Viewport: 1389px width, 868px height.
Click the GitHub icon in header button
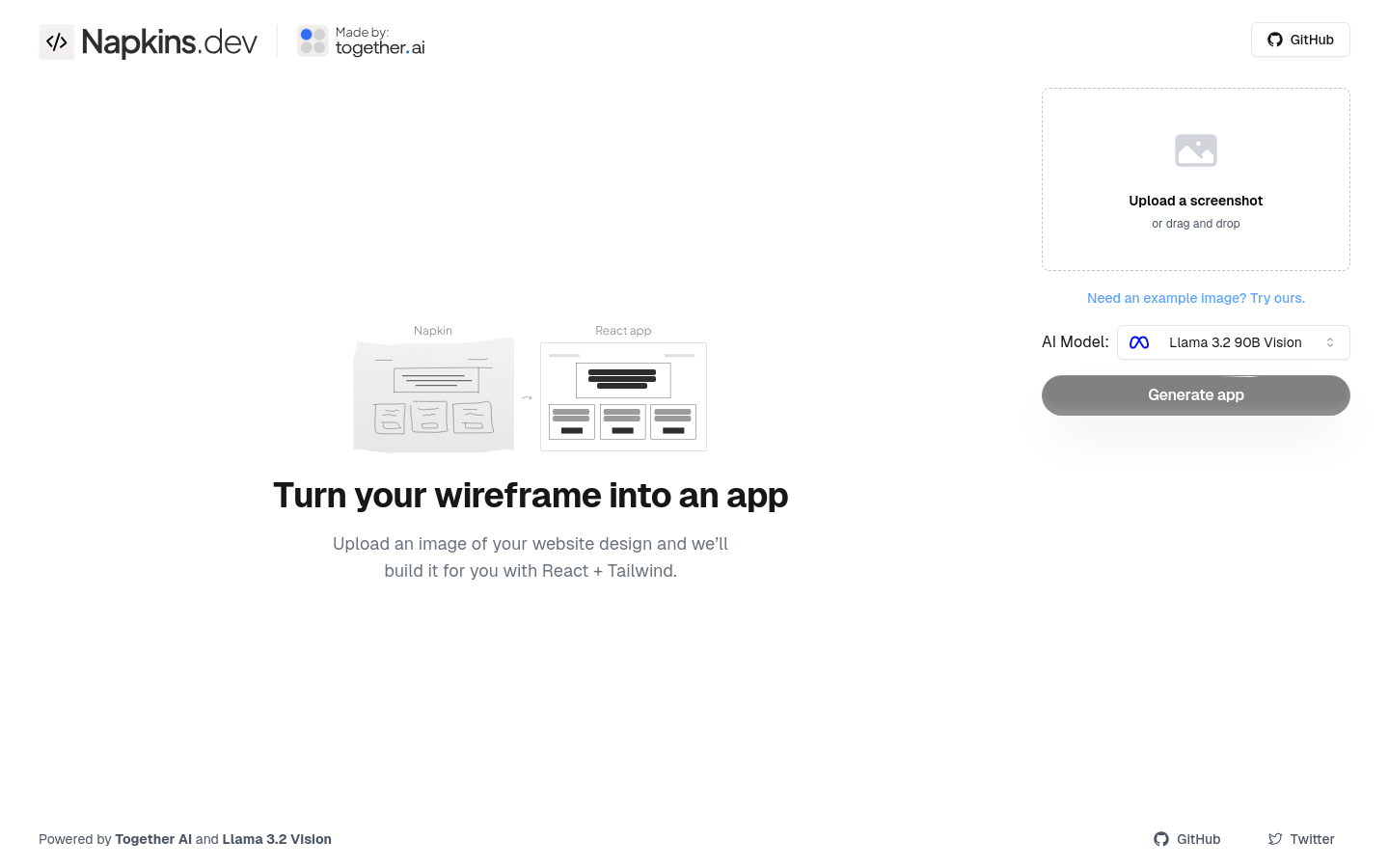(1275, 40)
